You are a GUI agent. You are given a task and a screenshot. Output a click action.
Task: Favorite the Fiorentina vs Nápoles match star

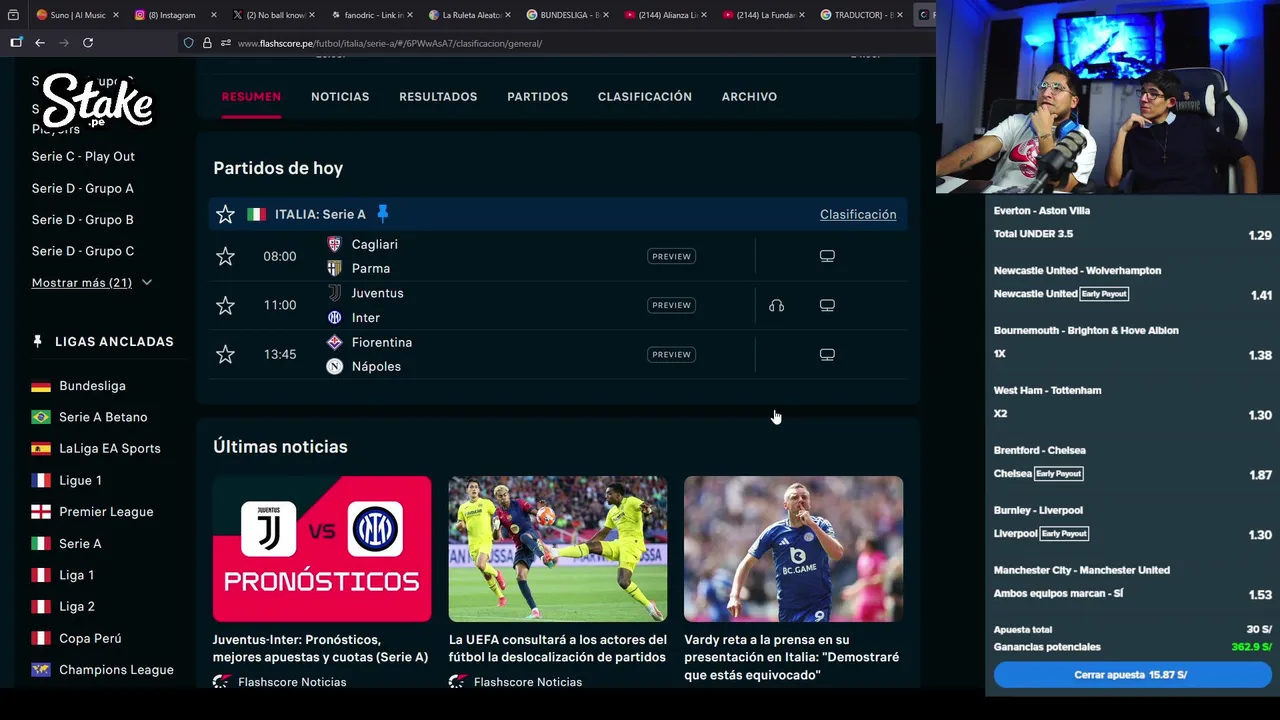pos(225,355)
